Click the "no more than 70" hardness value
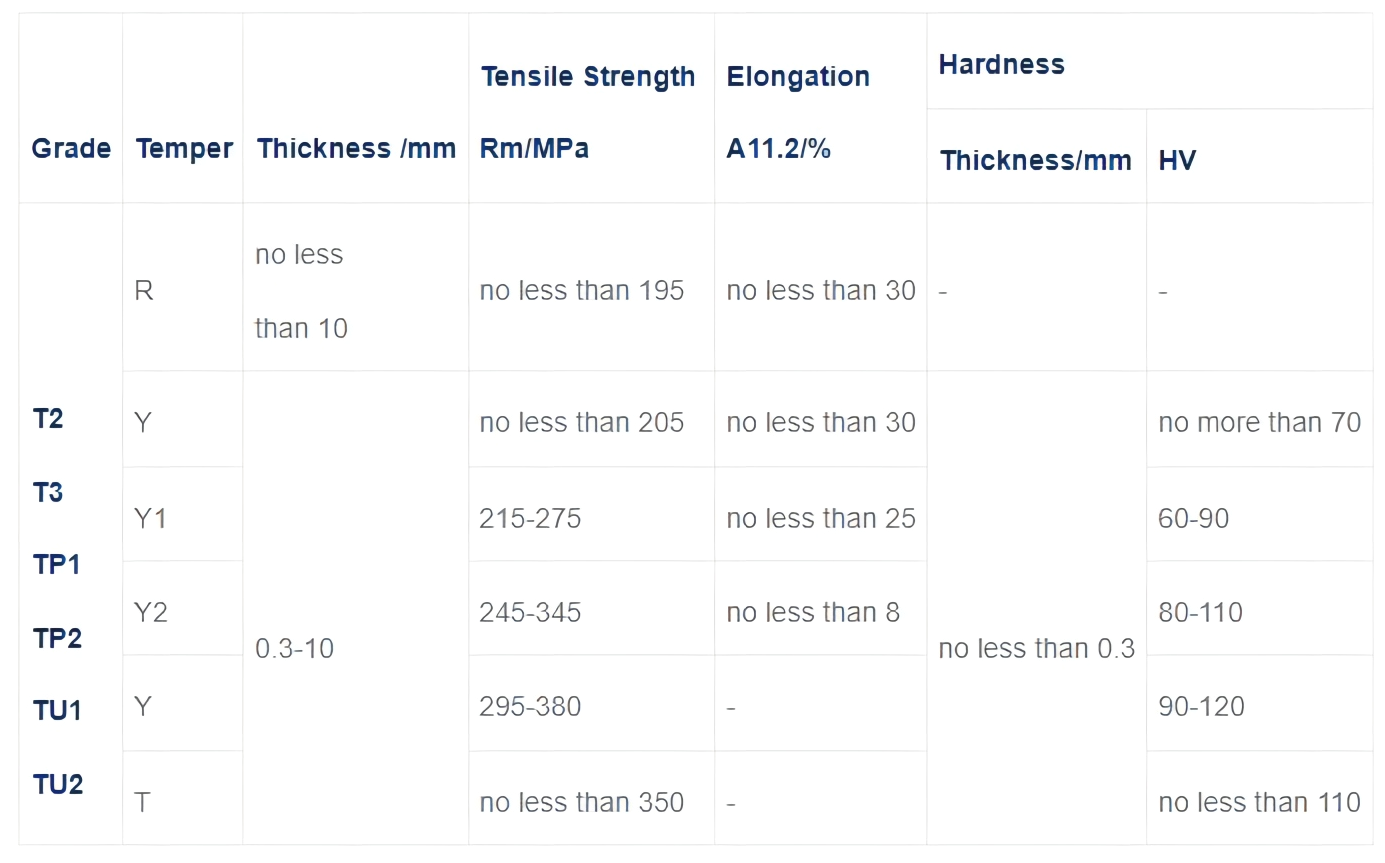The width and height of the screenshot is (1385, 863). click(1259, 422)
